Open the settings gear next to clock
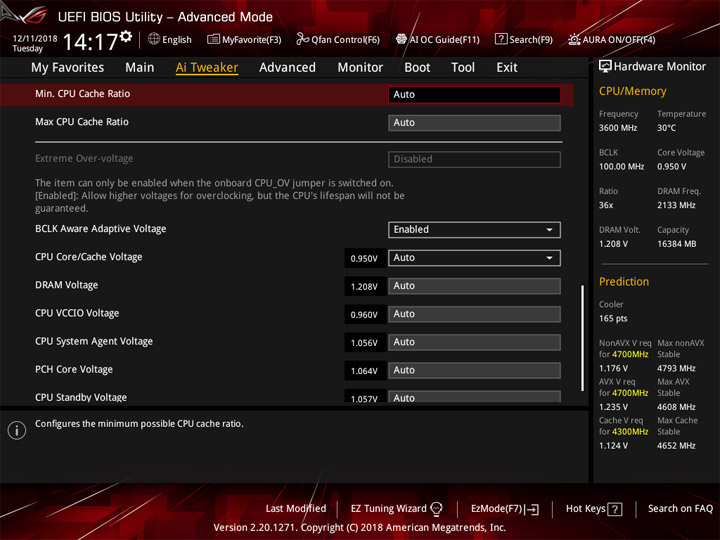720x540 pixels. click(126, 36)
